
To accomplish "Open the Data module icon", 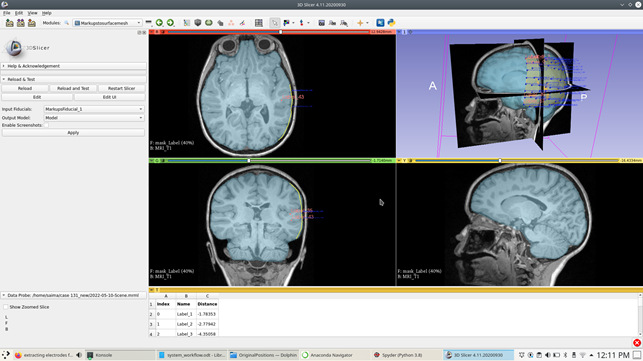I will (187, 23).
